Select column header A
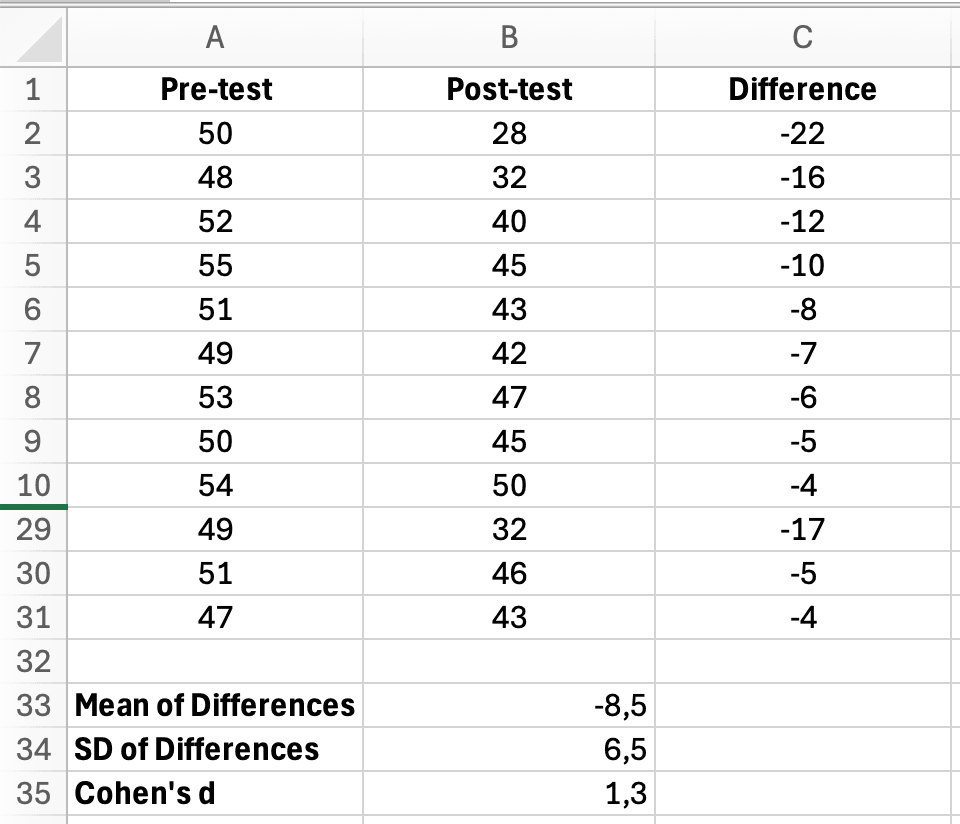 (213, 37)
